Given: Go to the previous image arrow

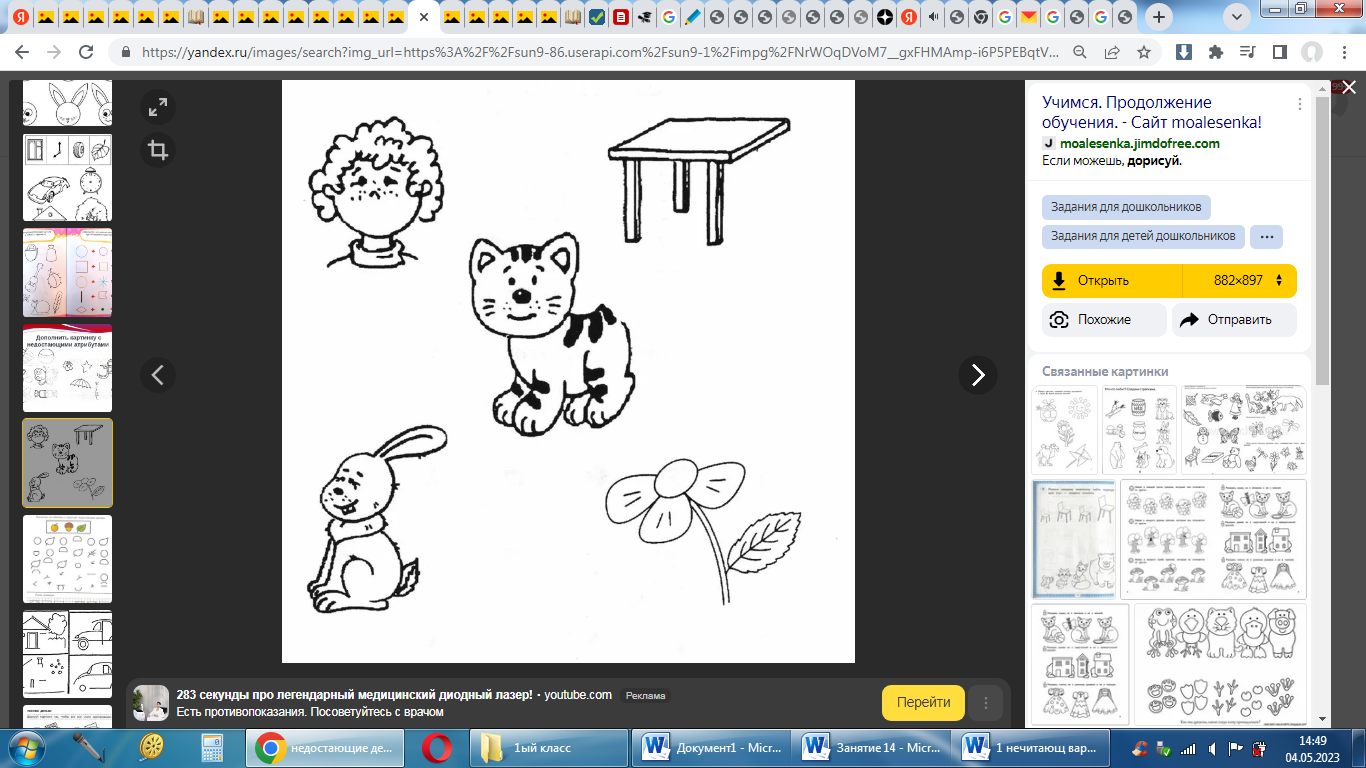Looking at the screenshot, I should (x=157, y=375).
